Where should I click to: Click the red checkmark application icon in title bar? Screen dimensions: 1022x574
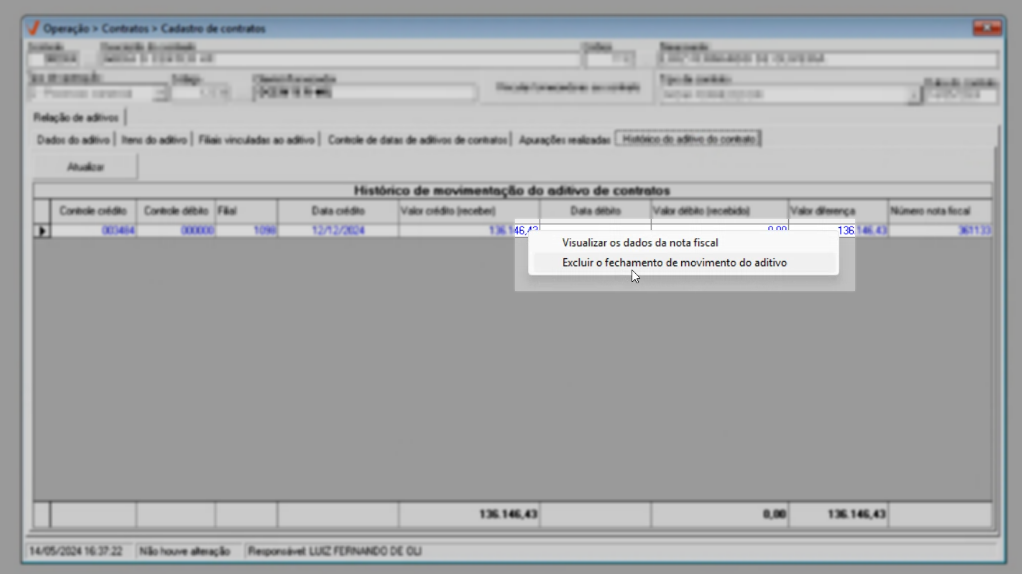(x=33, y=28)
